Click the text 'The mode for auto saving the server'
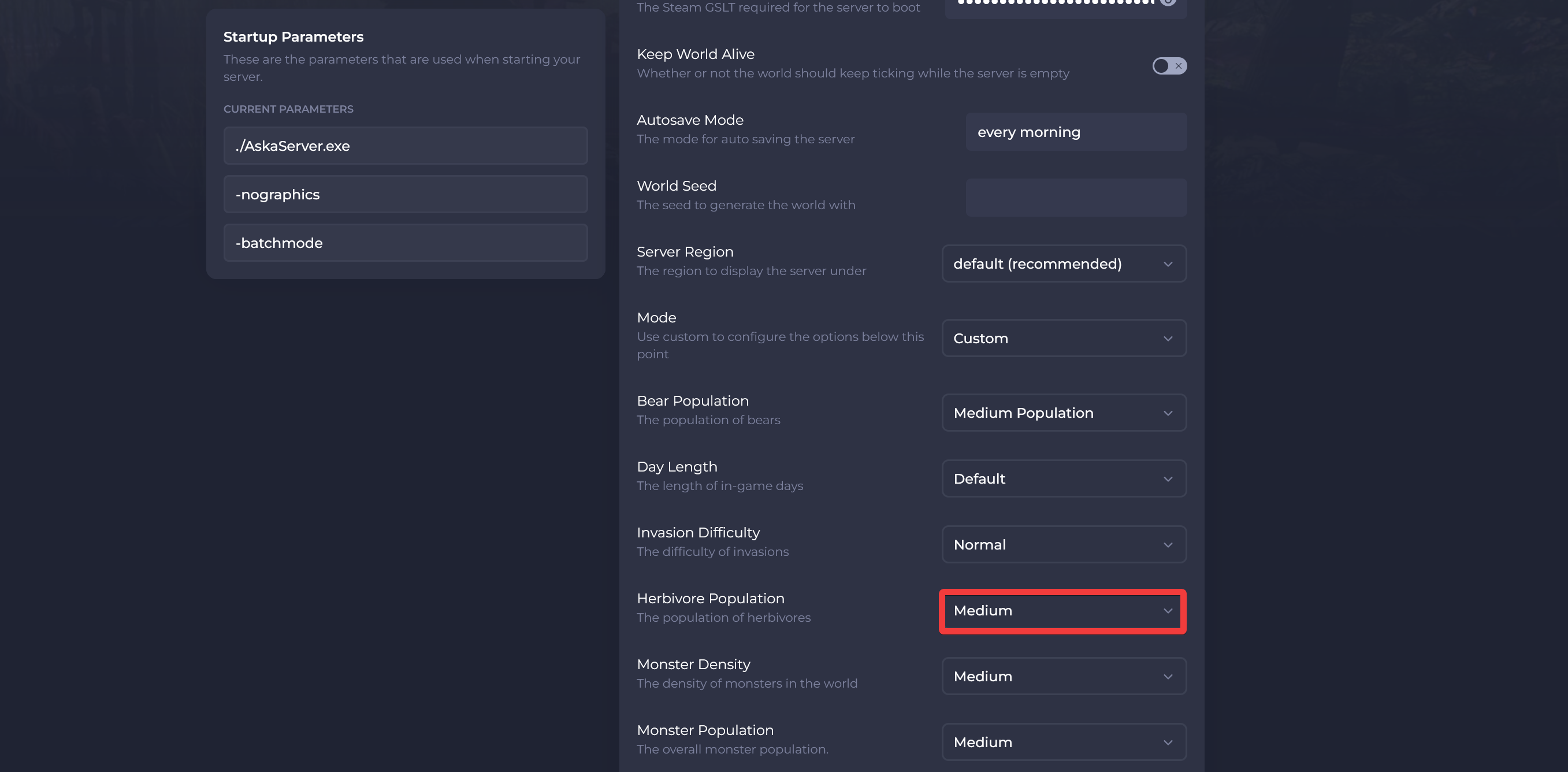1568x772 pixels. (746, 139)
